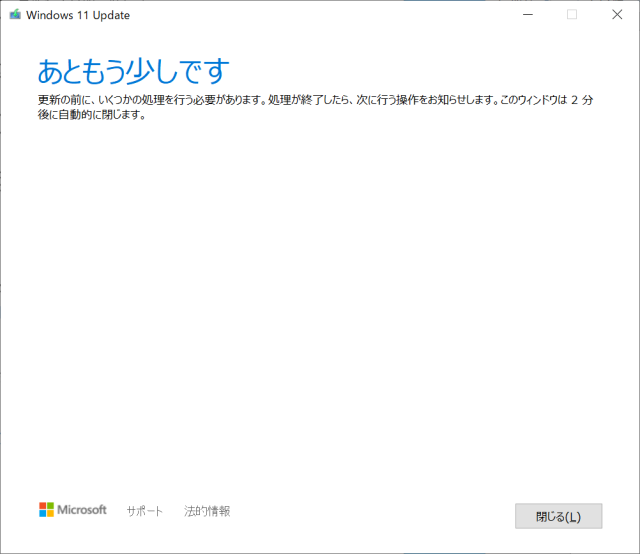Click the Windows 11 Update title text
The width and height of the screenshot is (640, 554).
click(x=78, y=15)
